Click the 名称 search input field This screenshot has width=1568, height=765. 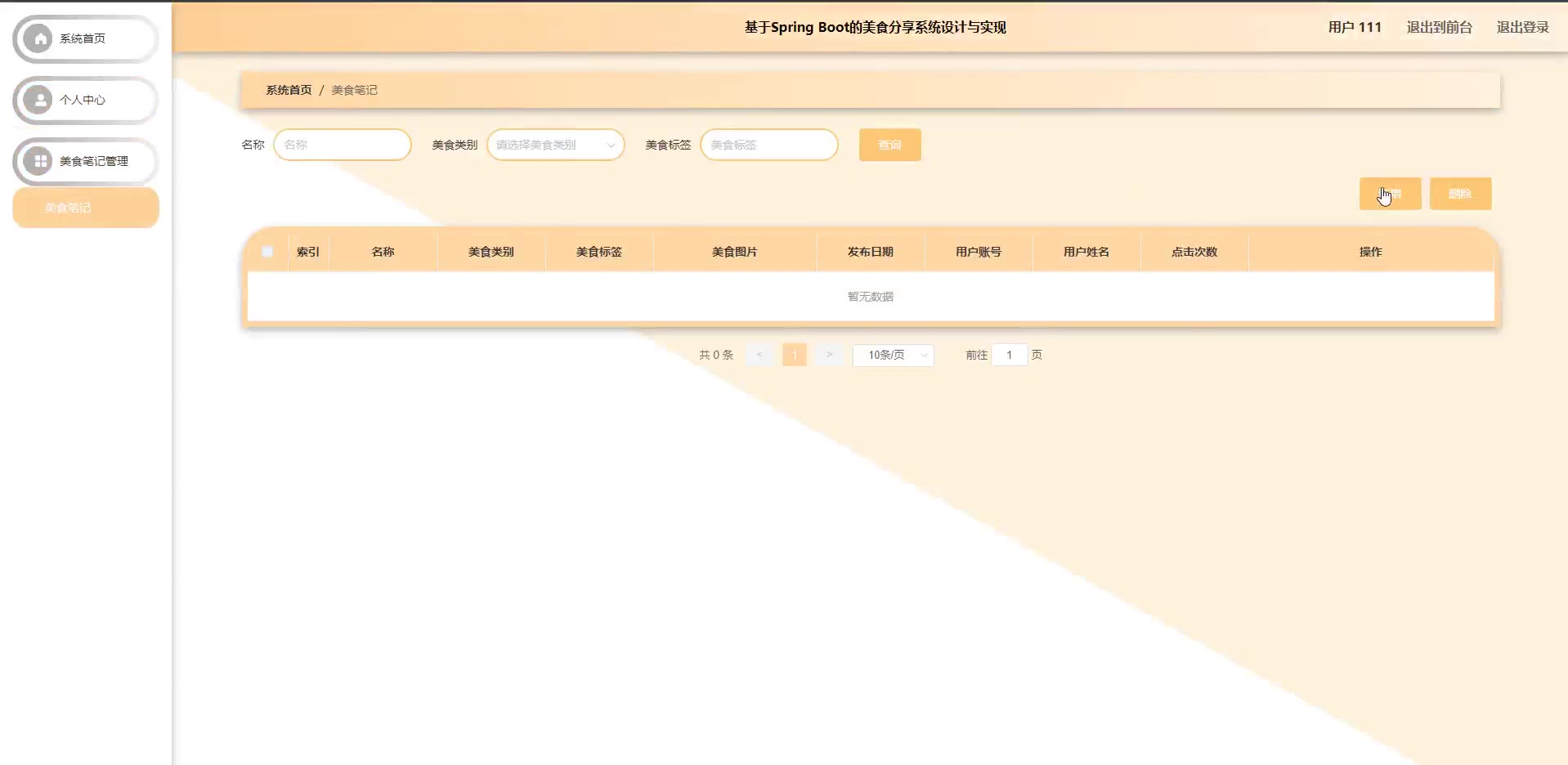coord(343,145)
